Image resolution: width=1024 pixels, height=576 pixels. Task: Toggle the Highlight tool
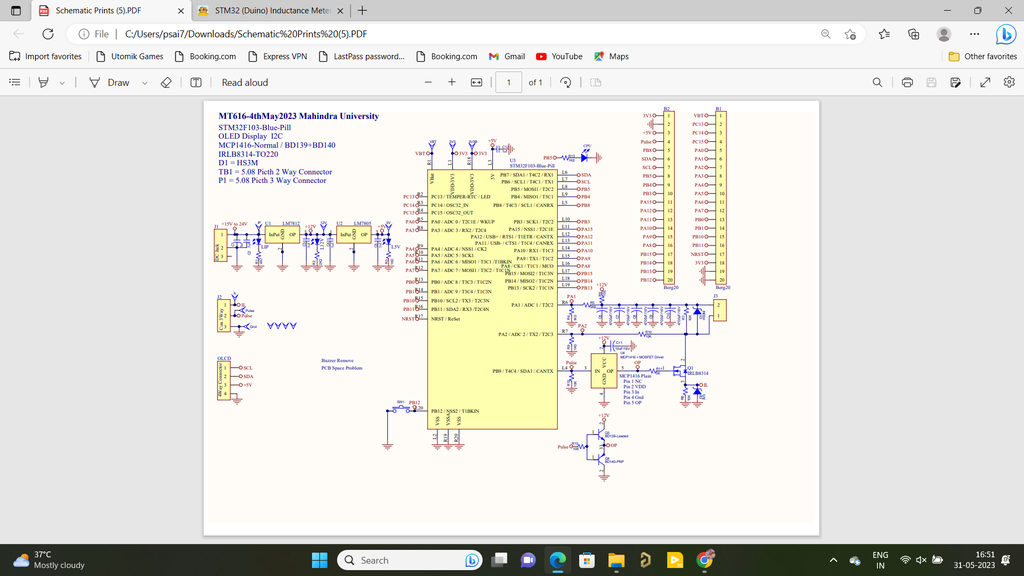pyautogui.click(x=43, y=82)
